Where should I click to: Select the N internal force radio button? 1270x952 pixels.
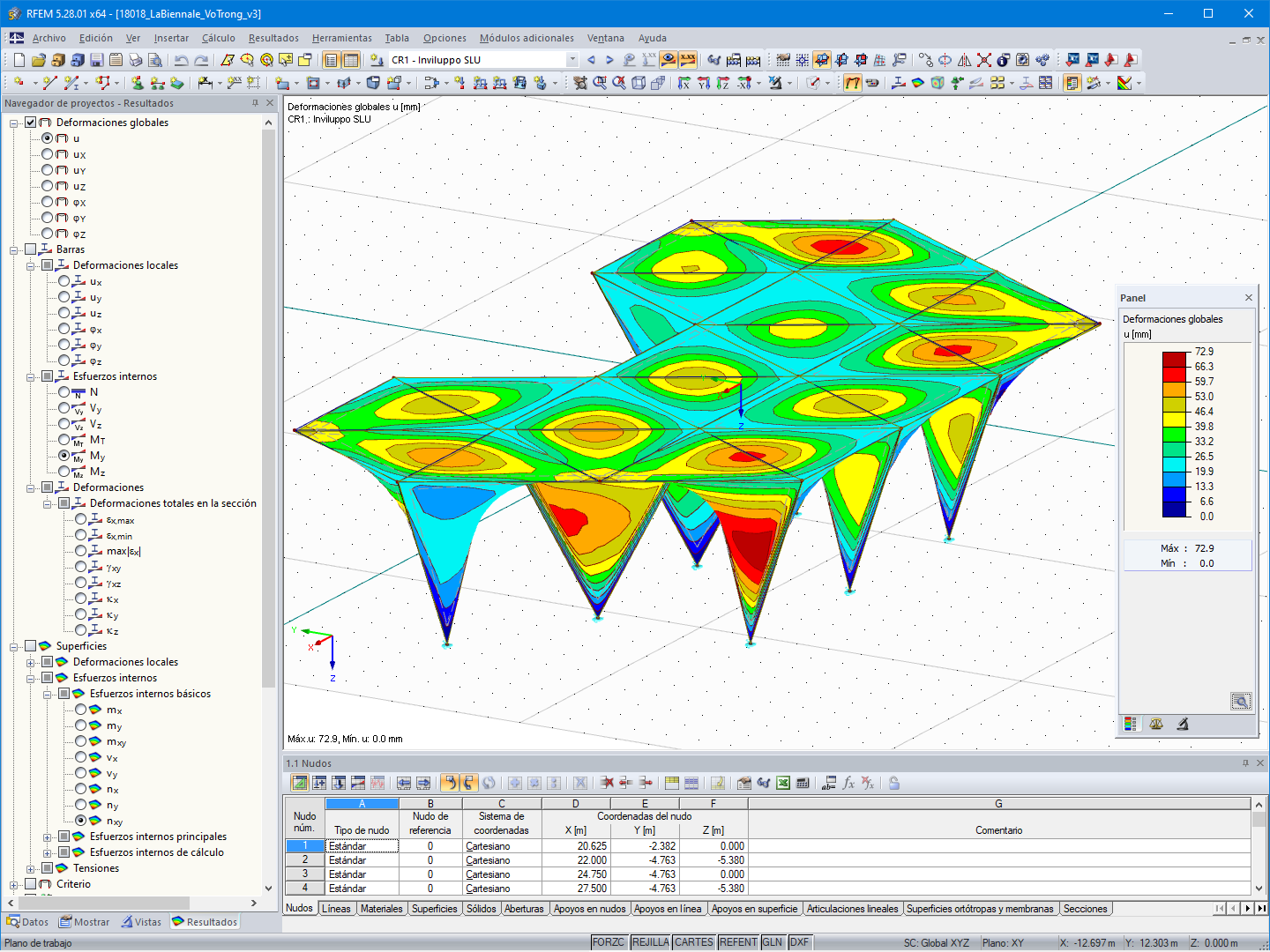pyautogui.click(x=64, y=392)
